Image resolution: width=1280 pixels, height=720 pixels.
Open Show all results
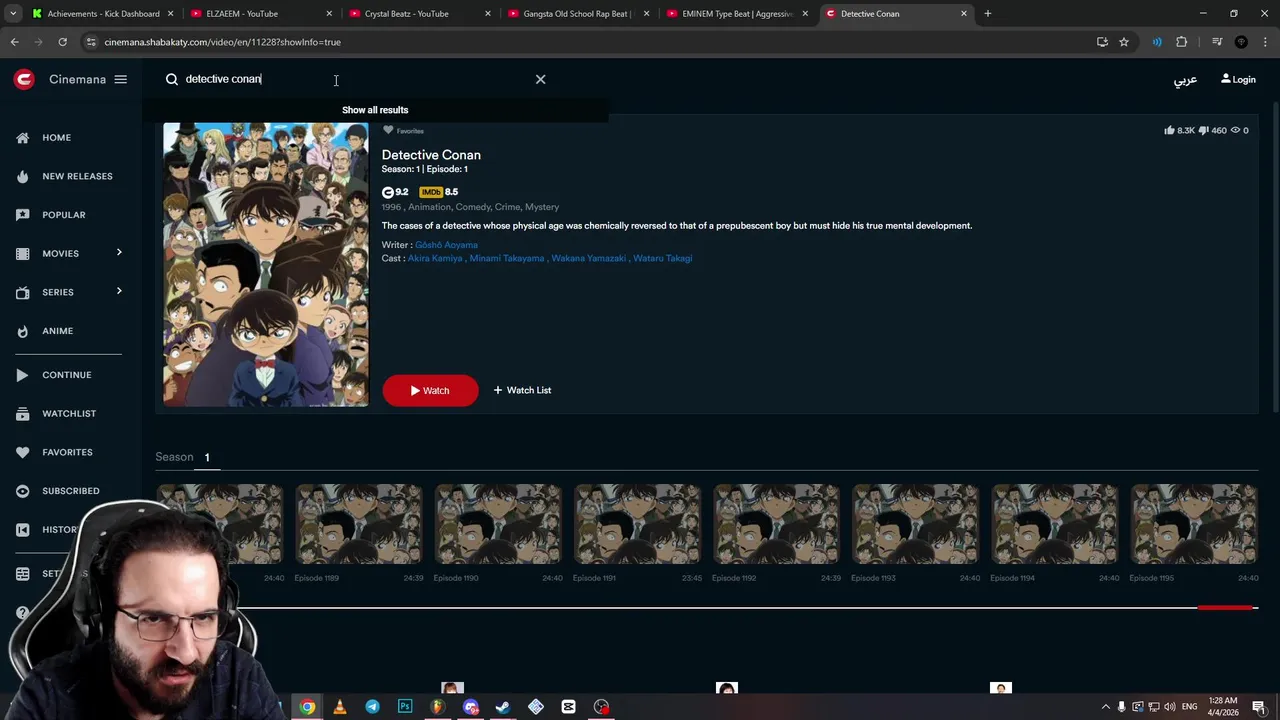click(x=375, y=110)
